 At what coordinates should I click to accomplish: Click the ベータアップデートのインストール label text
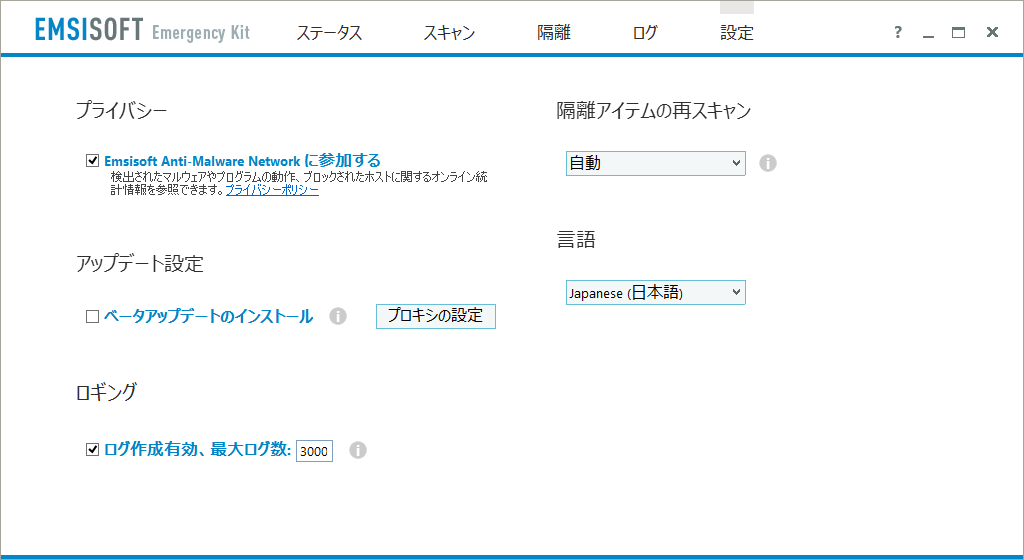pos(208,317)
